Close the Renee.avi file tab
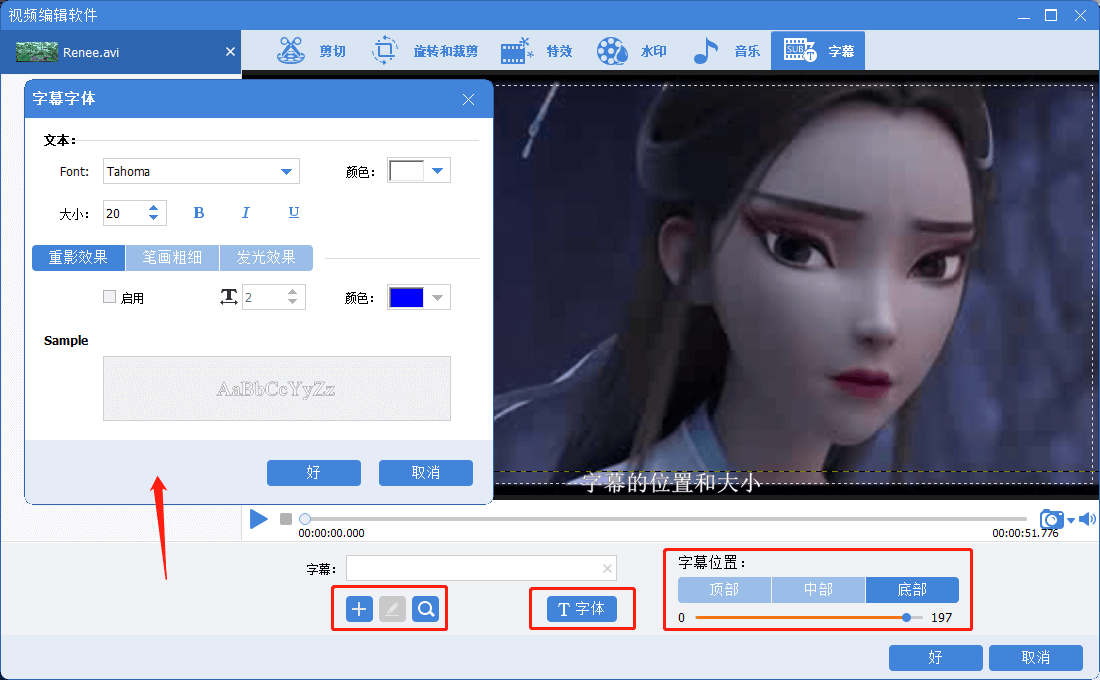Viewport: 1100px width, 680px height. pyautogui.click(x=230, y=52)
